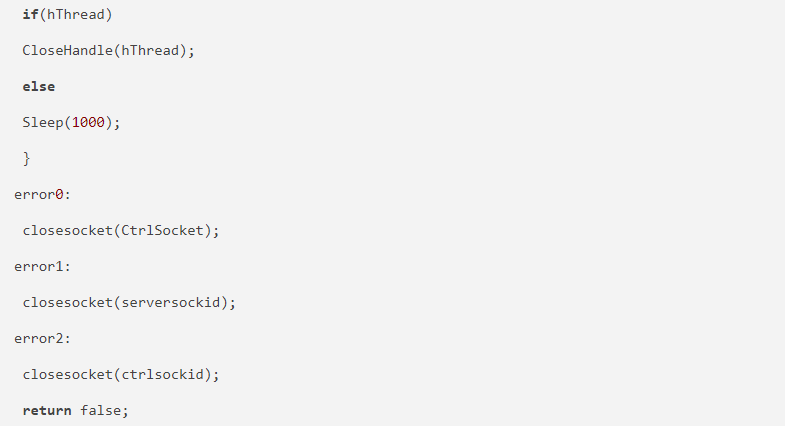
Task: Click the bold "return" keyword
Action: 47,410
